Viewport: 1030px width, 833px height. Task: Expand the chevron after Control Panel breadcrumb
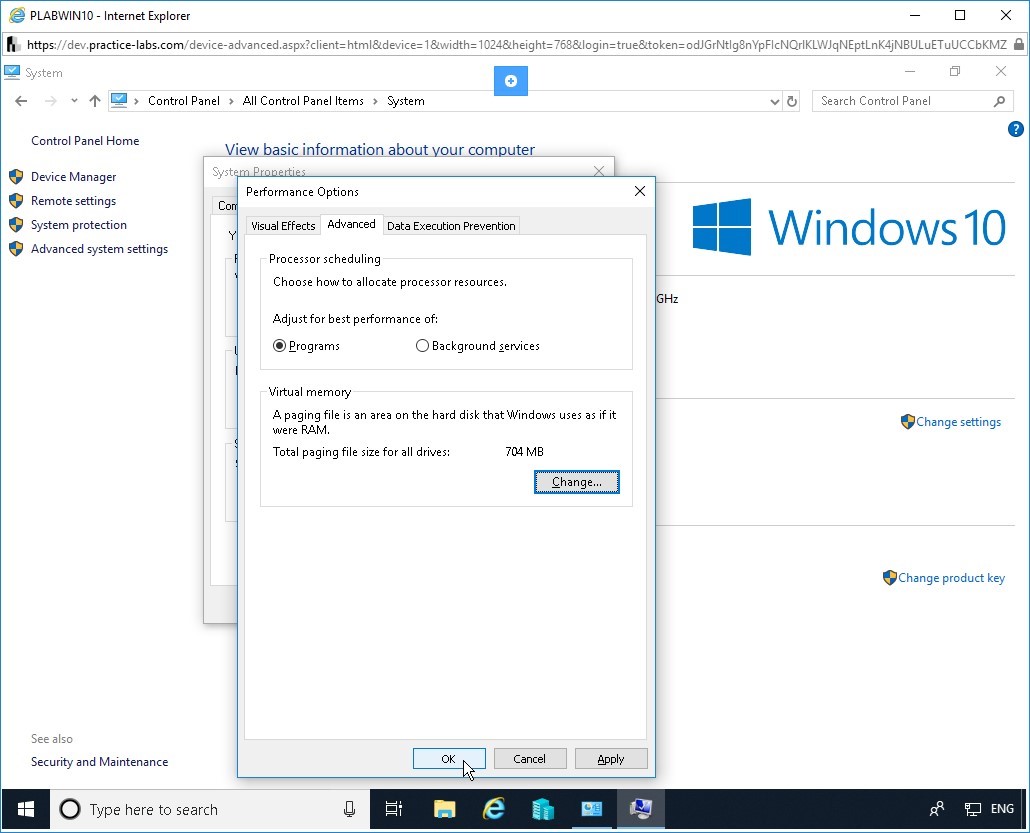(x=231, y=101)
